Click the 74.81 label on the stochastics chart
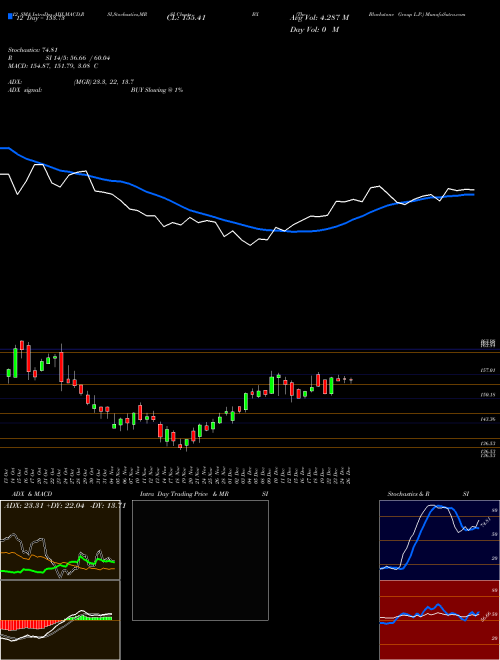This screenshot has width=500, height=660. [484, 523]
